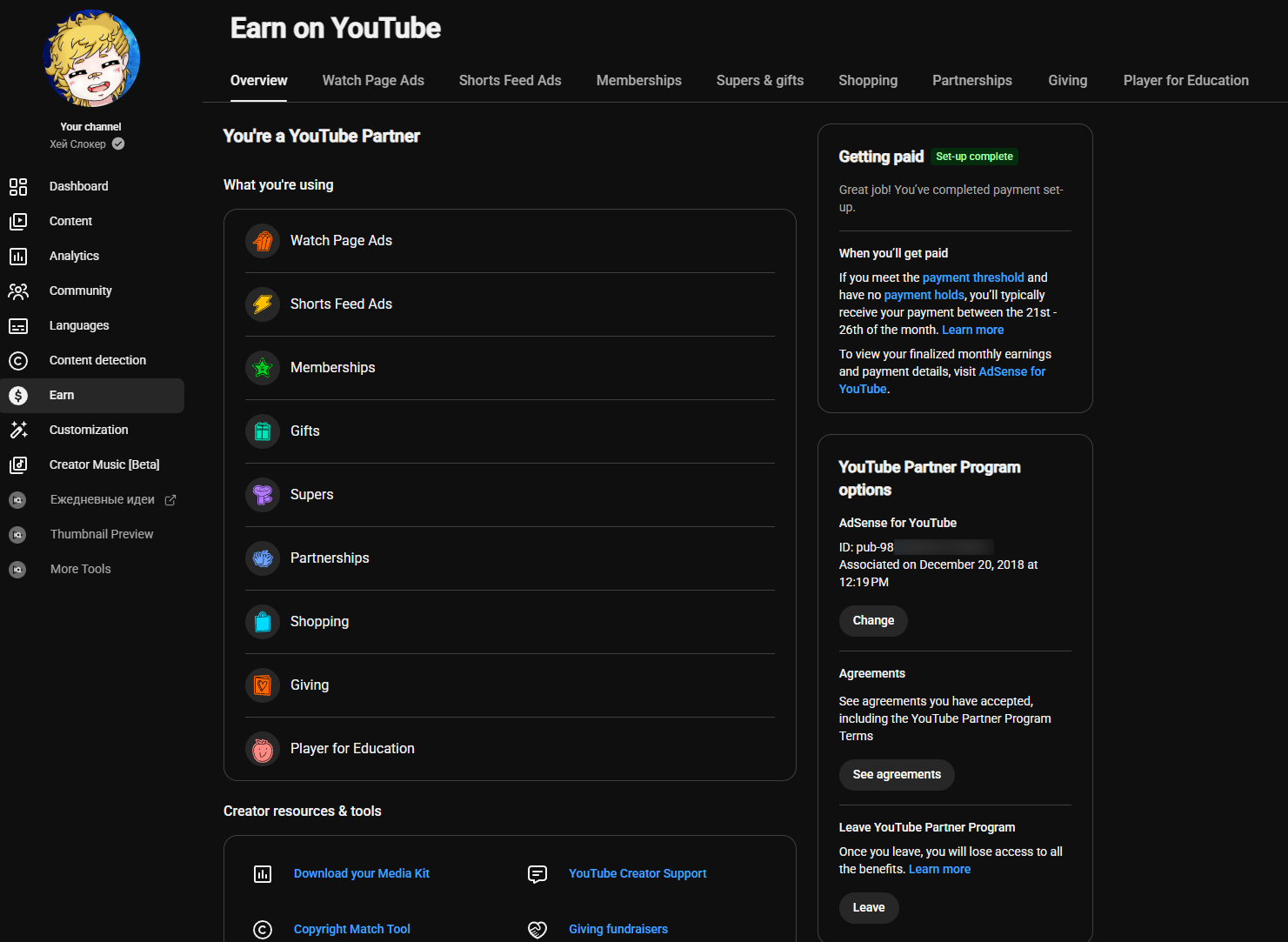
Task: Open Creator Music [Beta] in sidebar
Action: click(x=92, y=465)
